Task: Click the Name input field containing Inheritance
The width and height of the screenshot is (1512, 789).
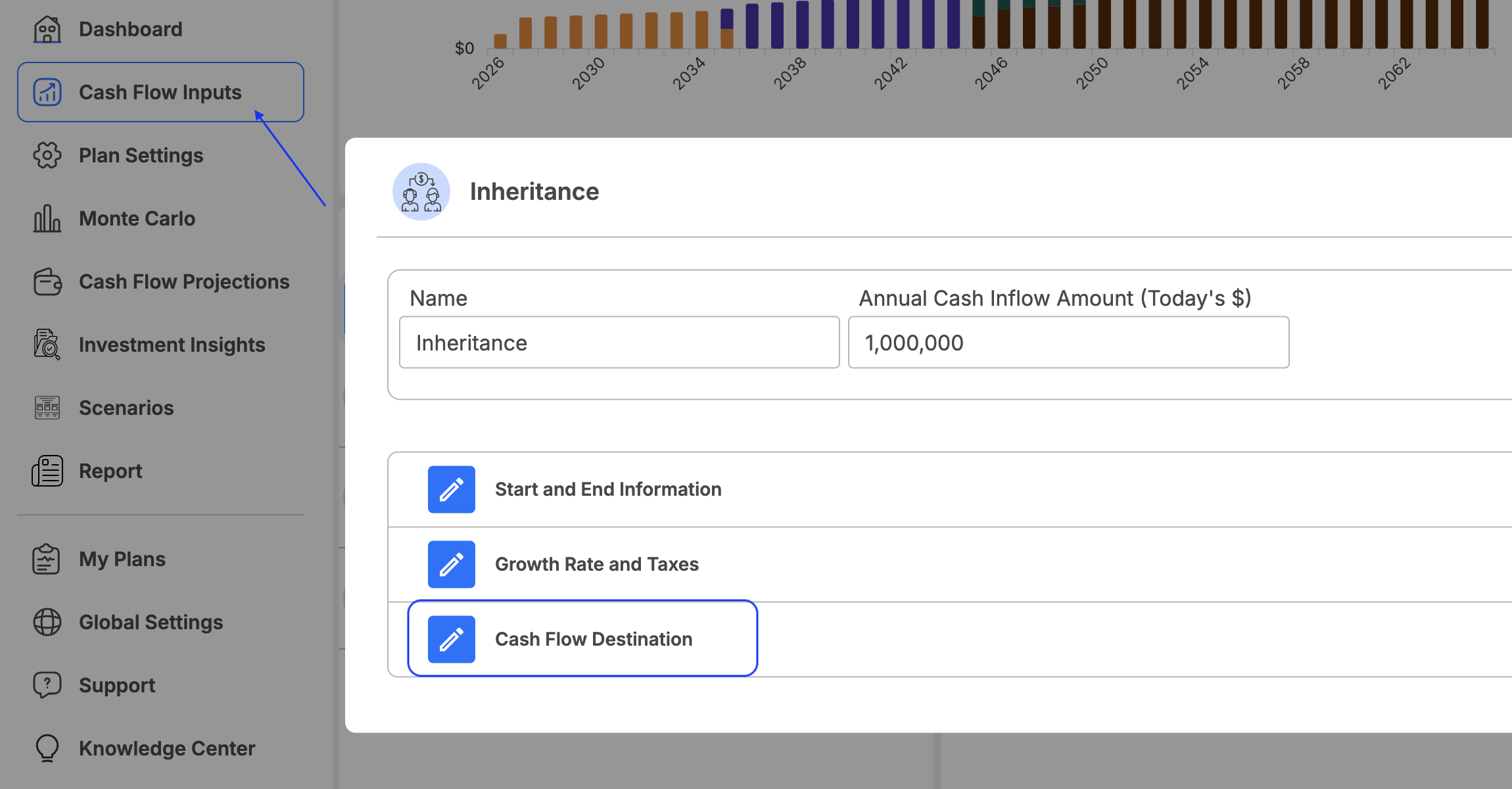Action: tap(619, 343)
